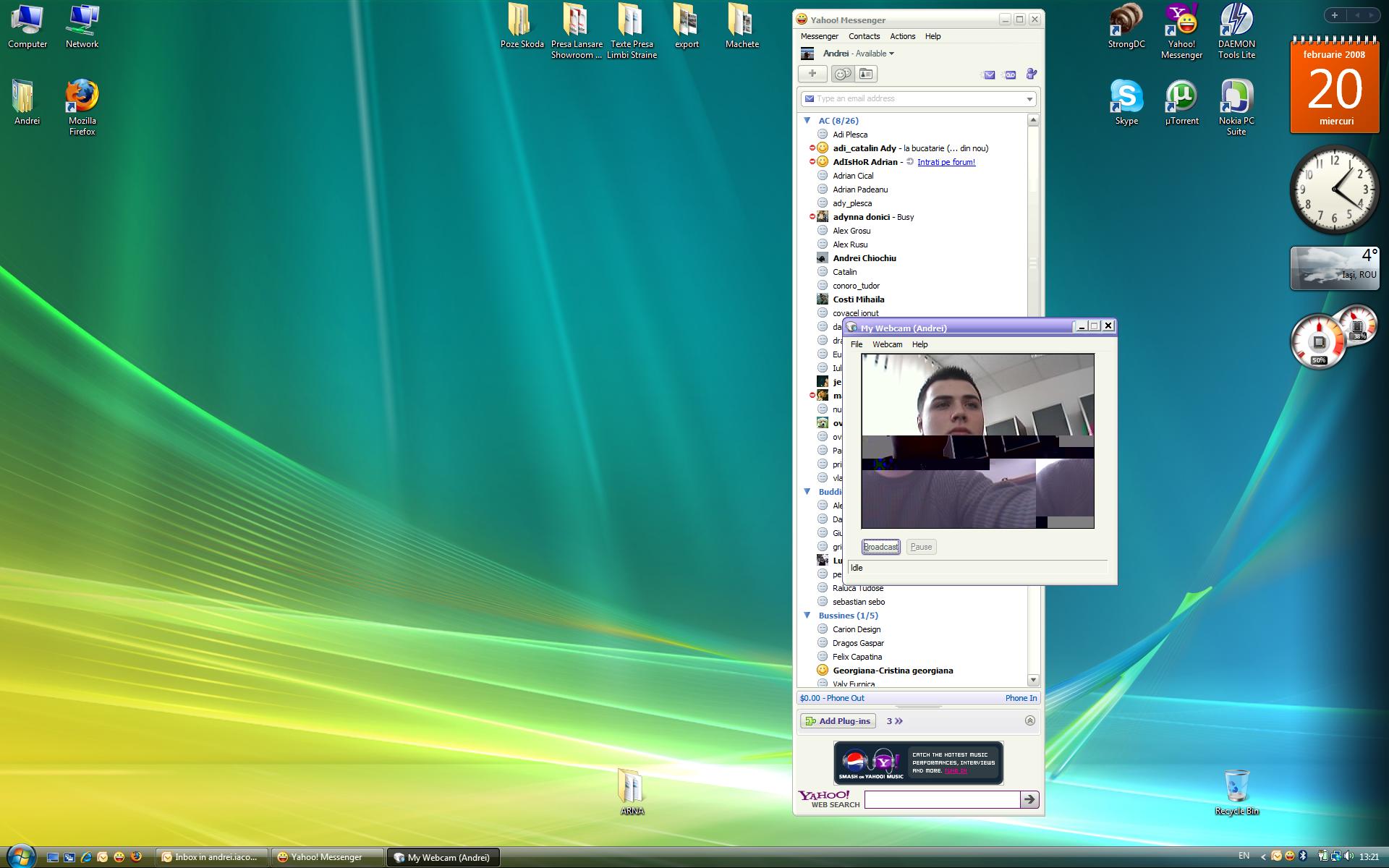Click the volume speaker tray icon
The width and height of the screenshot is (1389, 868).
point(1348,856)
